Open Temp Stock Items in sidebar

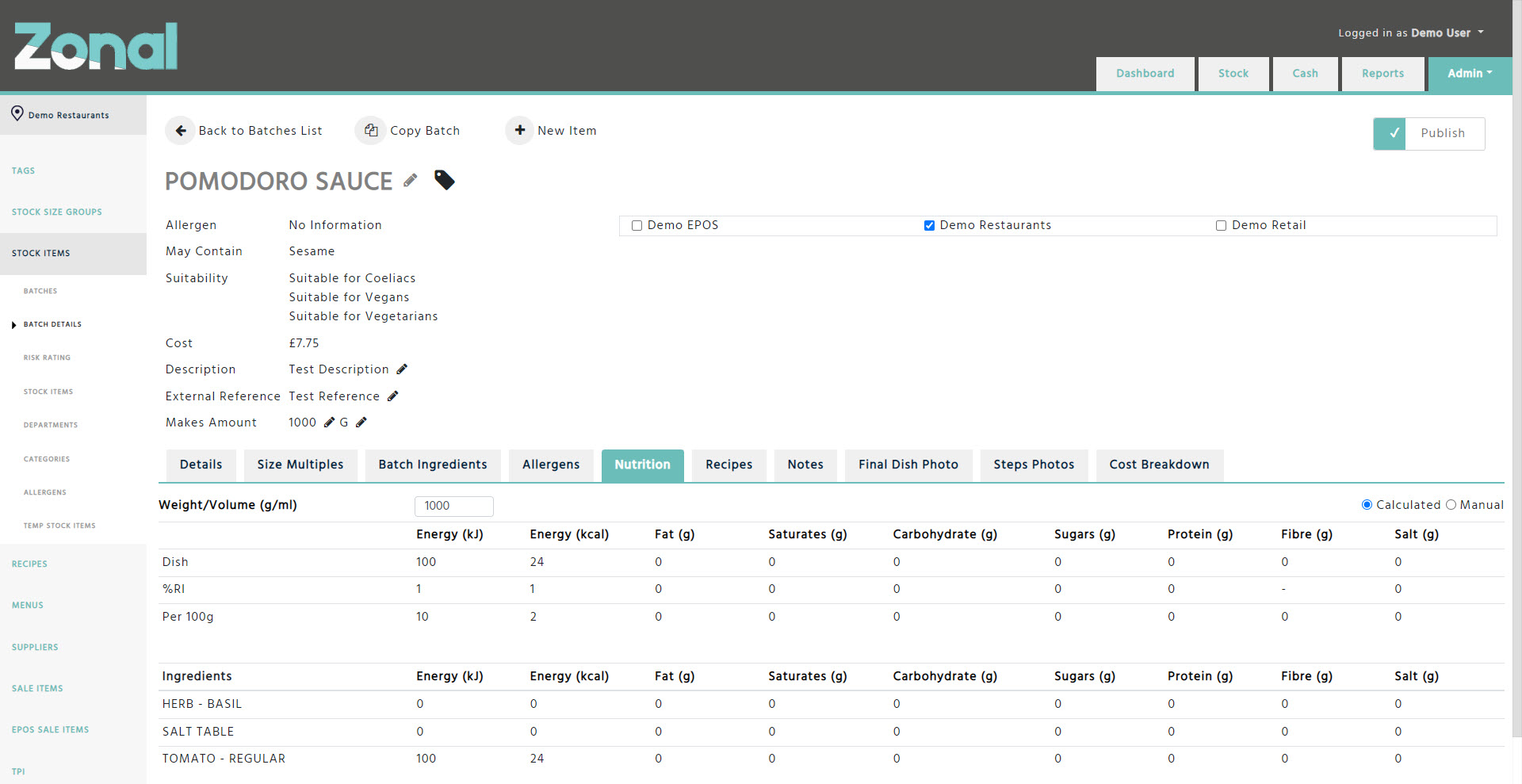(59, 526)
